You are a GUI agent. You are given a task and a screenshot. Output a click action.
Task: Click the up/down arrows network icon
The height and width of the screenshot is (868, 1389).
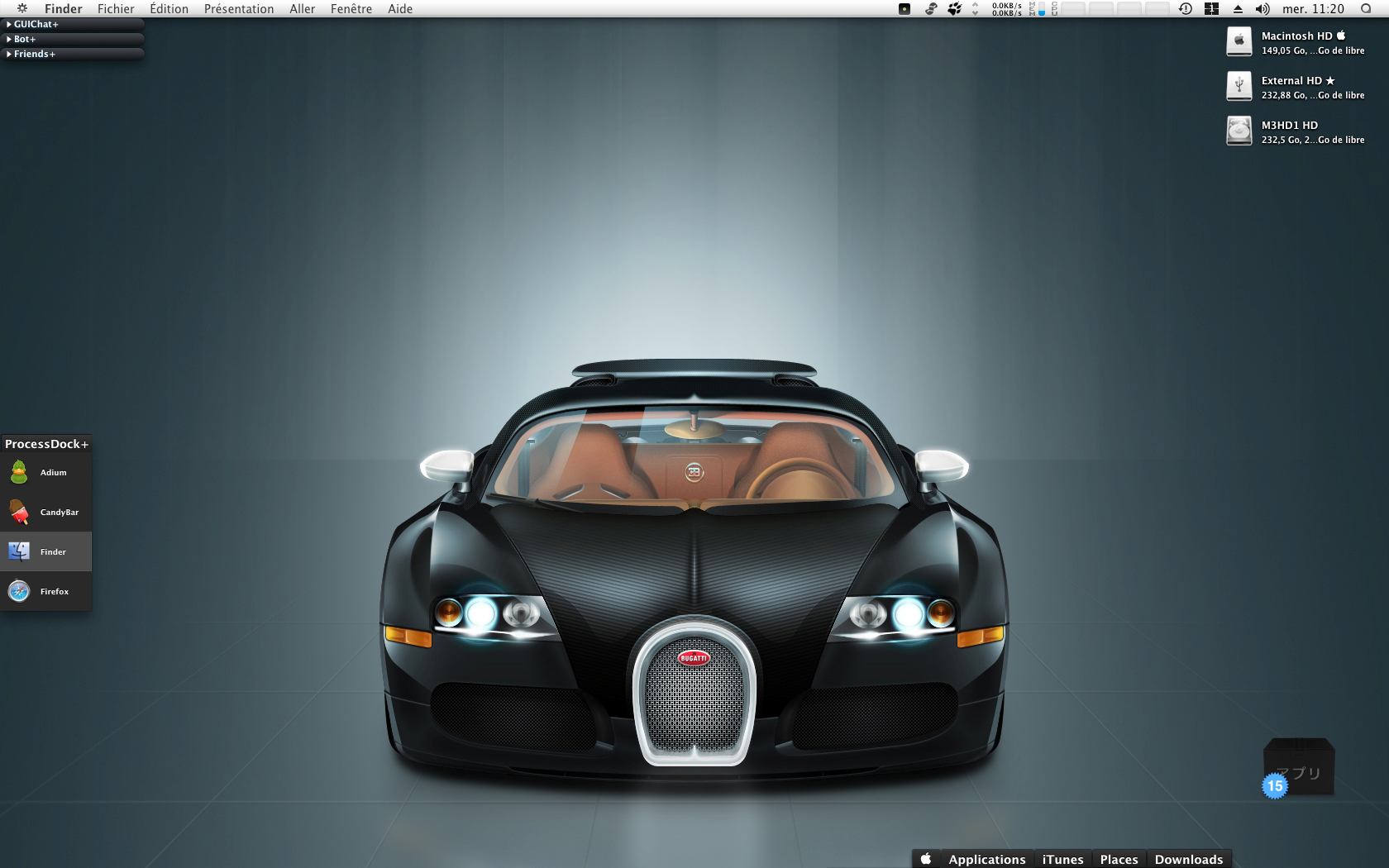976,9
